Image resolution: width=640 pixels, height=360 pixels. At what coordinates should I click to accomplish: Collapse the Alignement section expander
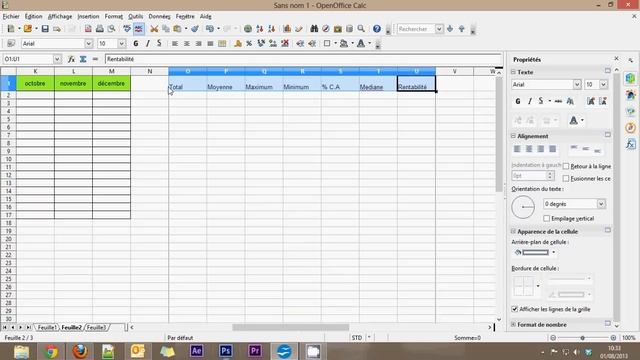click(513, 136)
